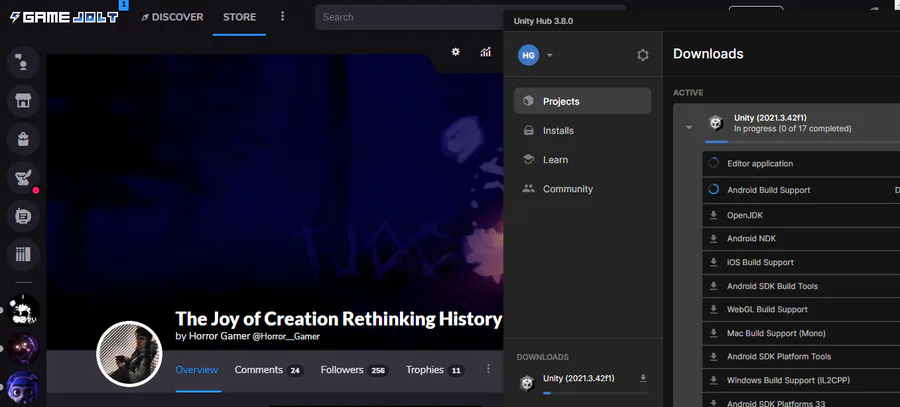This screenshot has width=900, height=407.
Task: Open the game library sidebar icon
Action: pos(23,254)
